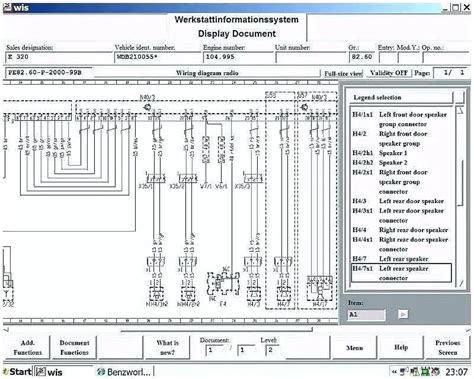Select legend entry H4/3 Left rear door speaker
Viewport: 474px width, 379px height.
point(398,201)
